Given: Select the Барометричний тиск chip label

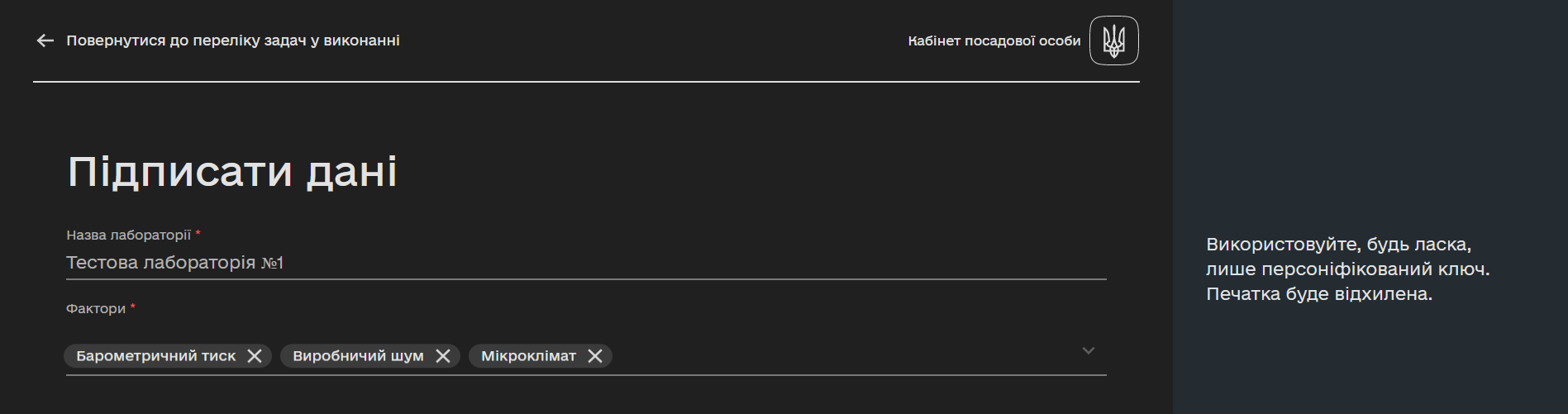Looking at the screenshot, I should (x=156, y=356).
